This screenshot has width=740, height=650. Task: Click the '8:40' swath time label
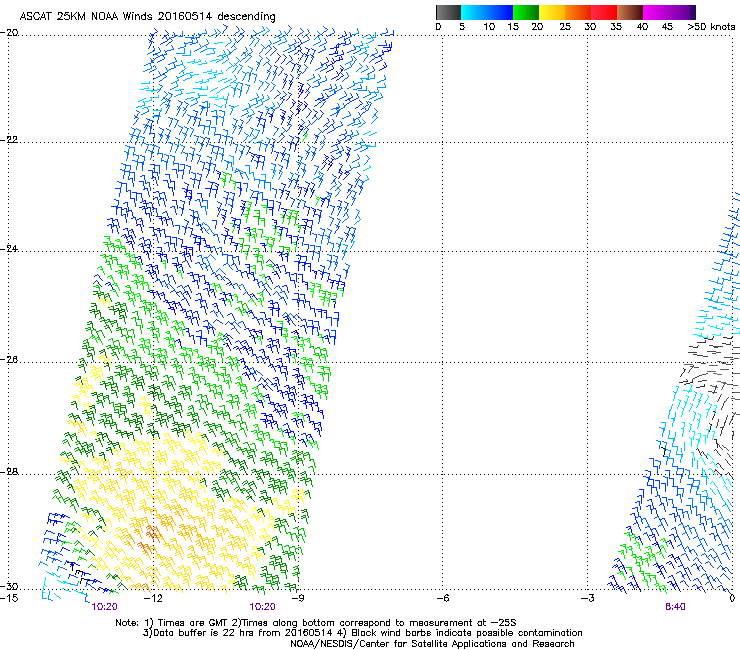[675, 607]
